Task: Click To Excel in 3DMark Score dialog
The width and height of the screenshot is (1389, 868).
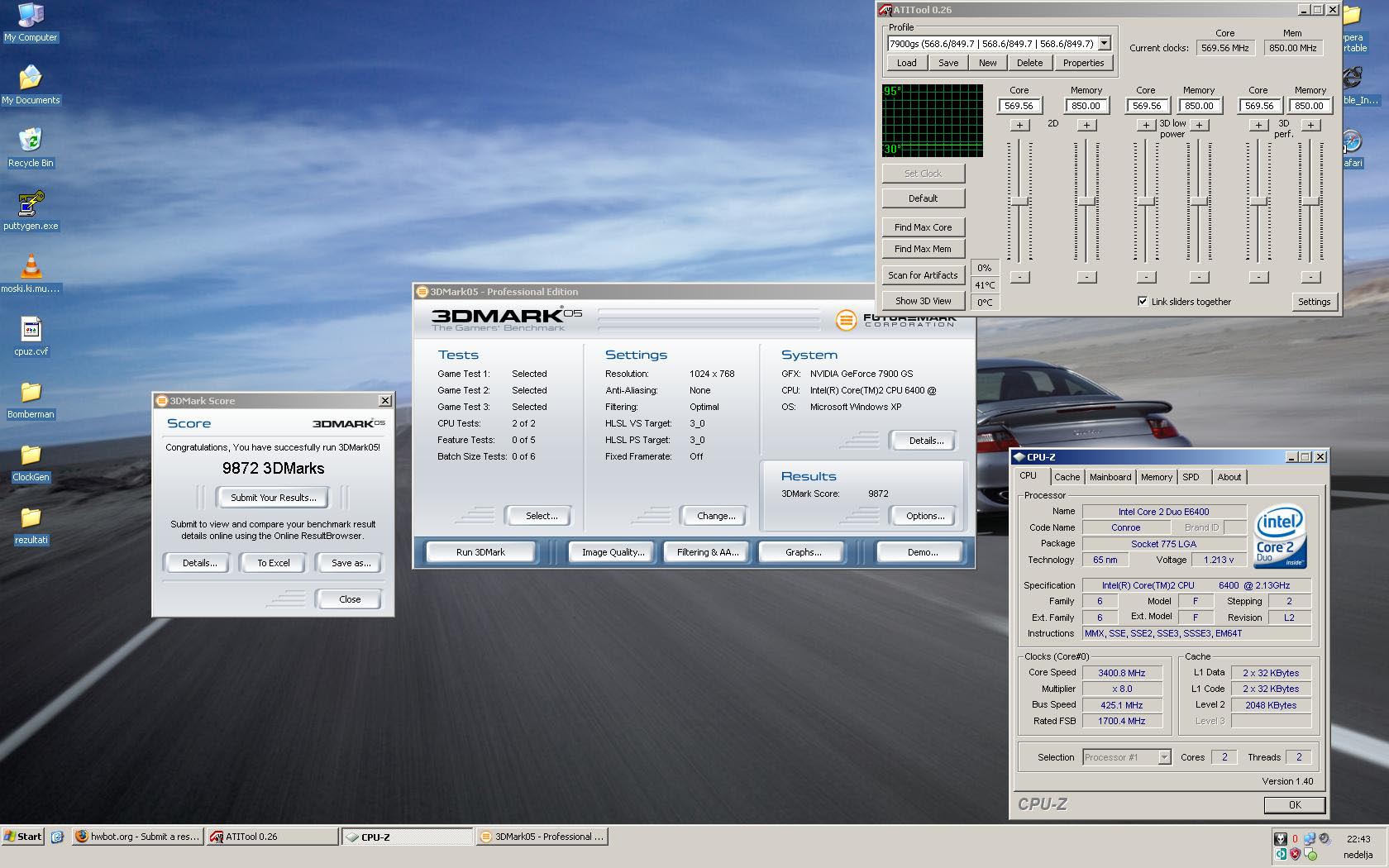Action: click(273, 563)
